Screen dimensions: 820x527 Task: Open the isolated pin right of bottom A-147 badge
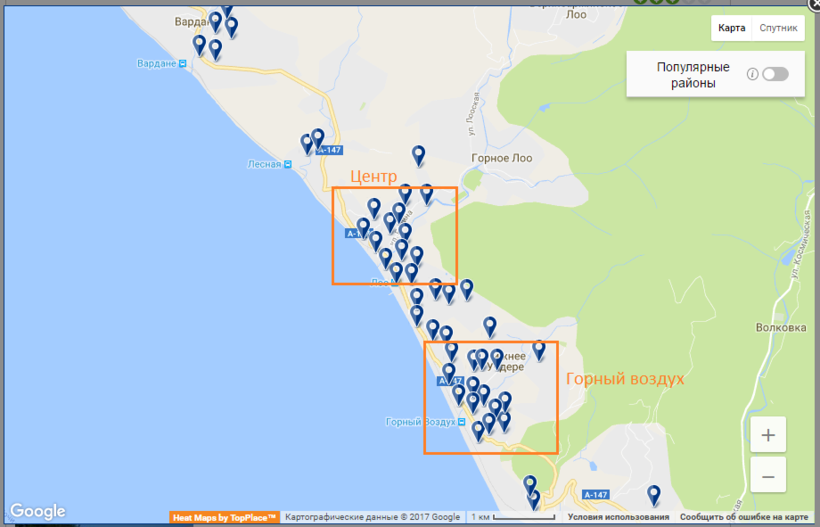654,496
